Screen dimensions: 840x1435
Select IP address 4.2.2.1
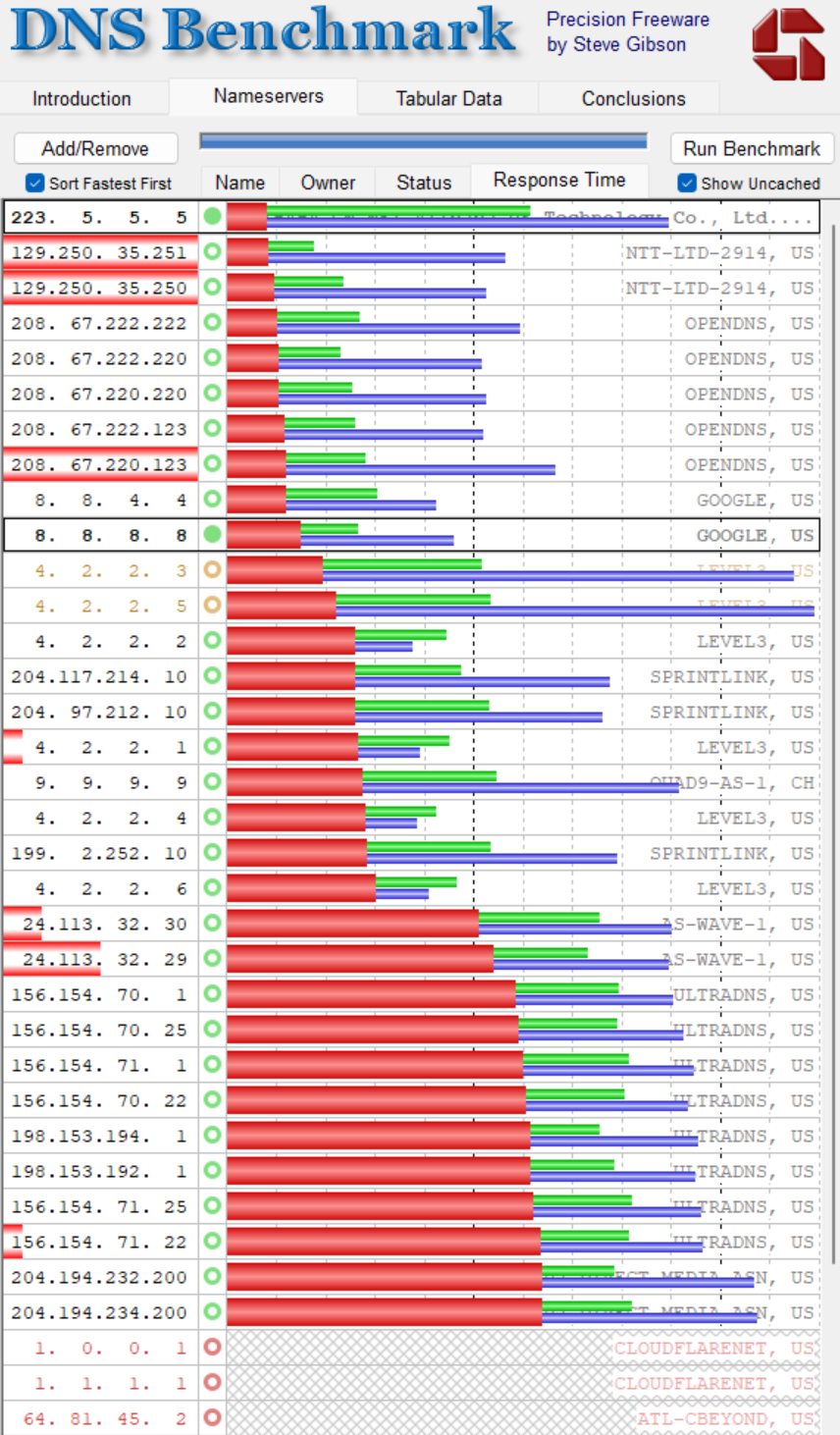(111, 747)
